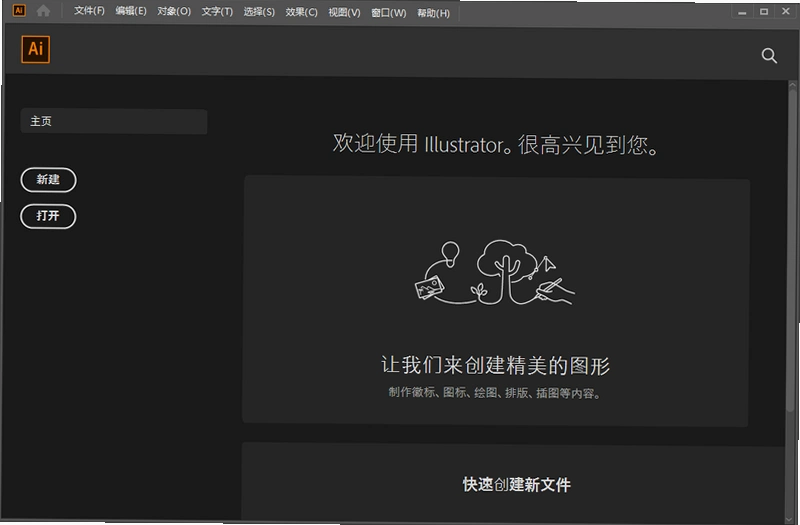Click the large orange Ai logo
Screen dimensions: 800x525
click(36, 49)
